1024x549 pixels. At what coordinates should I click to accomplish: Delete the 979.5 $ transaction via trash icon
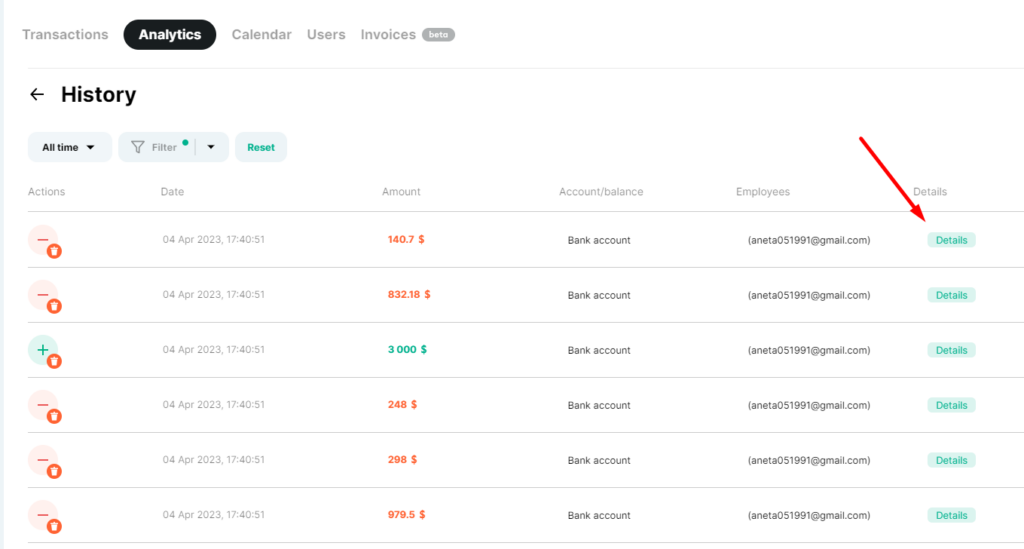54,526
